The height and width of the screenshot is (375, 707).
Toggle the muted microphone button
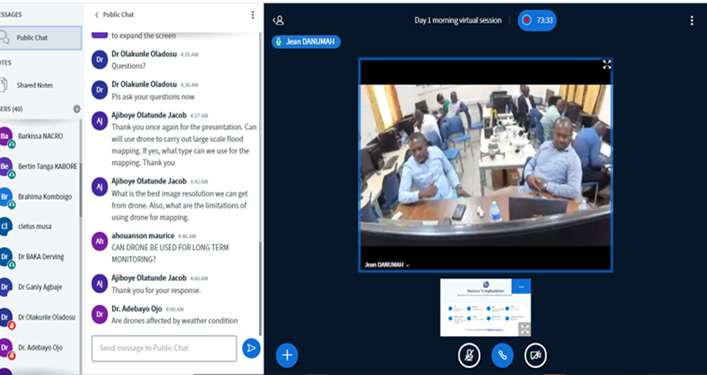(x=469, y=355)
